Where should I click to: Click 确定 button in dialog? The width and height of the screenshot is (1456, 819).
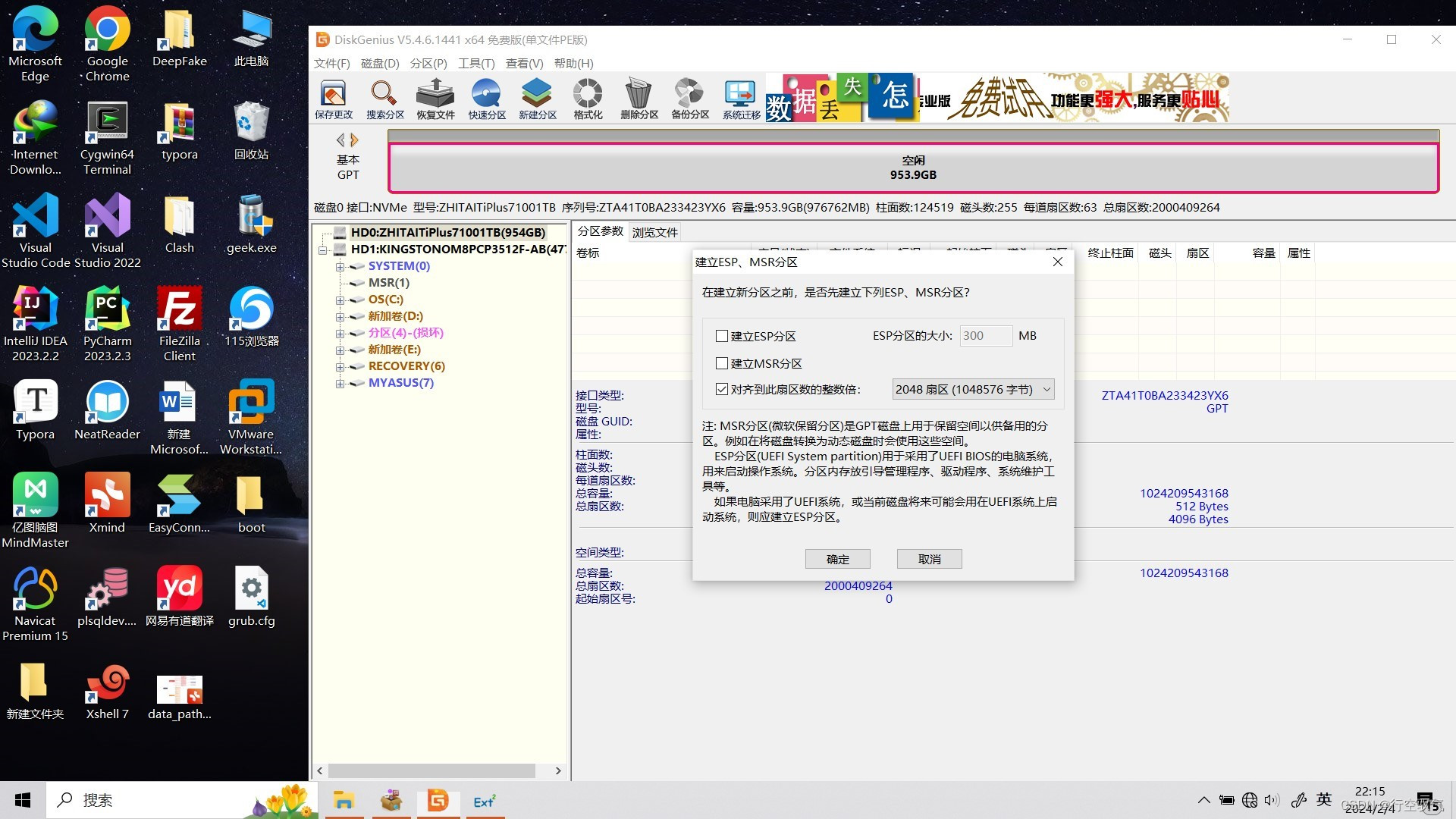pos(837,558)
